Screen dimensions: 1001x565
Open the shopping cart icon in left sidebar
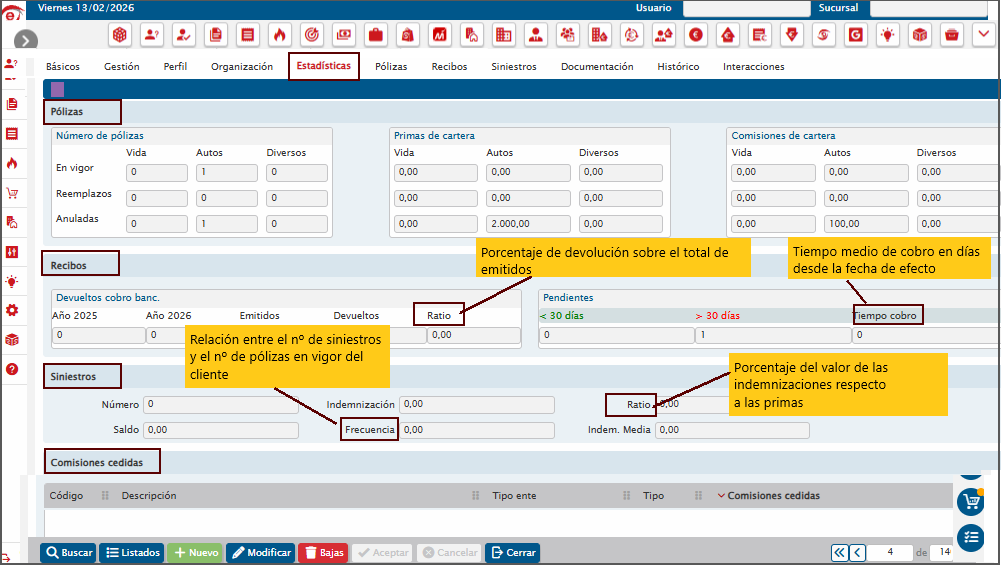point(11,193)
